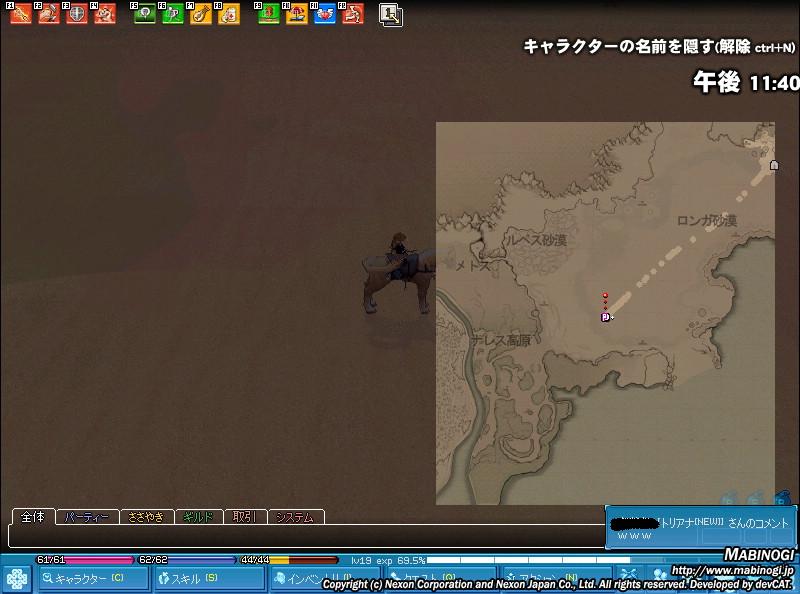
Task: Open the インベントリ (I) window
Action: click(324, 579)
